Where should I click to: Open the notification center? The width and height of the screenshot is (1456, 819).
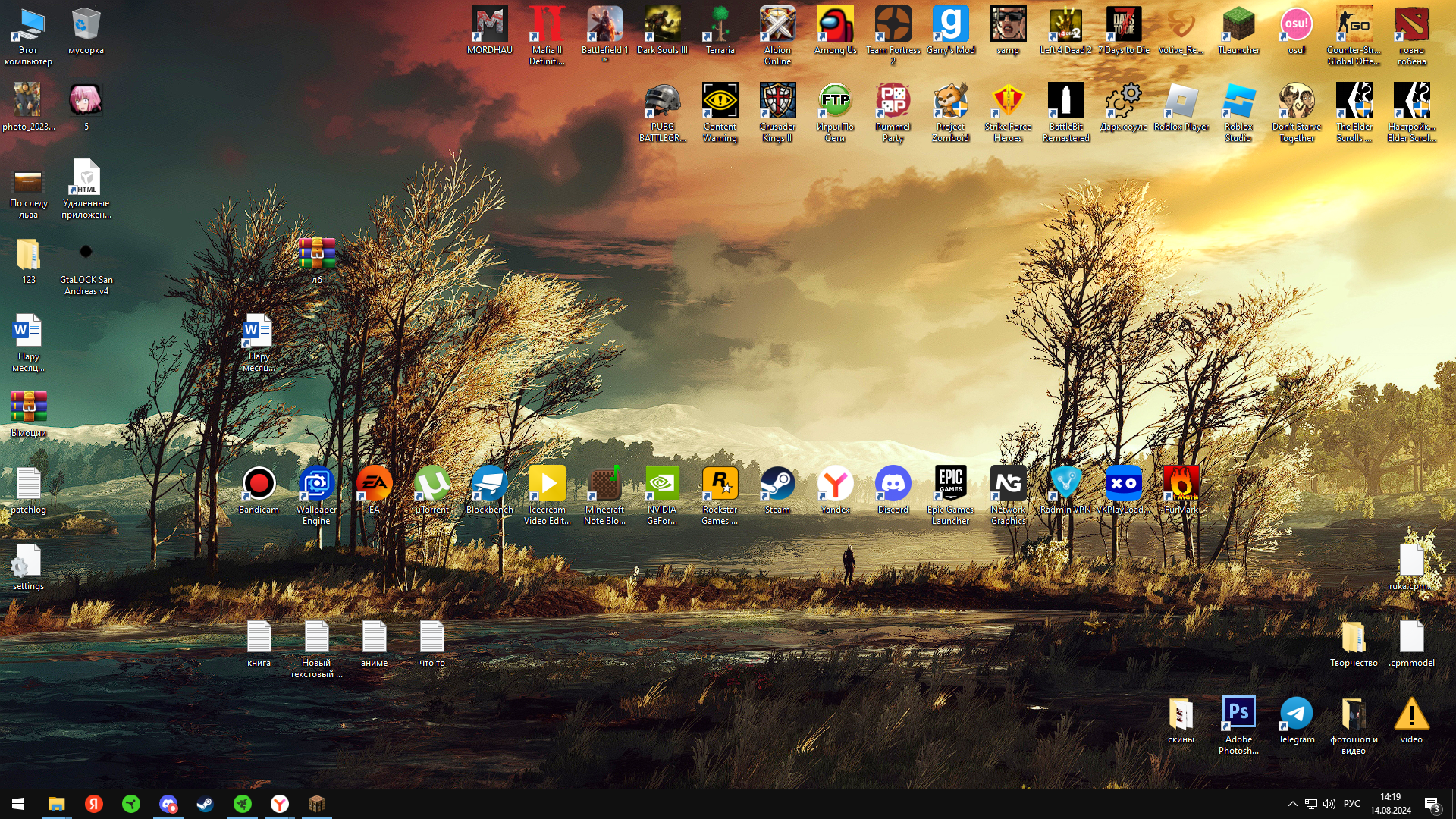click(x=1432, y=804)
